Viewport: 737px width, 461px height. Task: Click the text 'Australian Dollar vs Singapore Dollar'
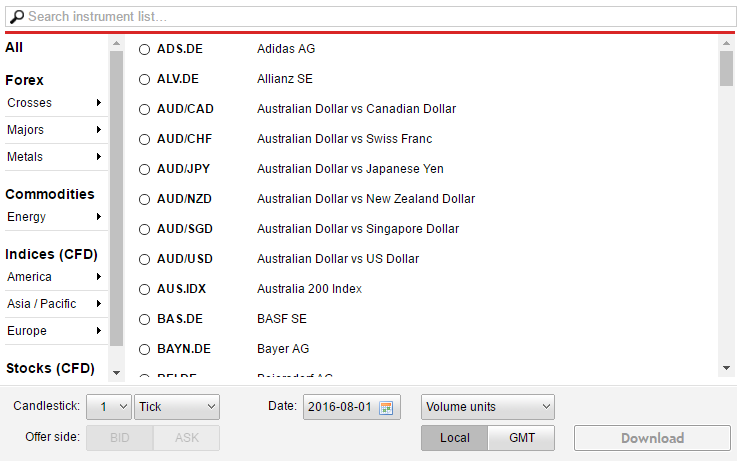point(358,229)
